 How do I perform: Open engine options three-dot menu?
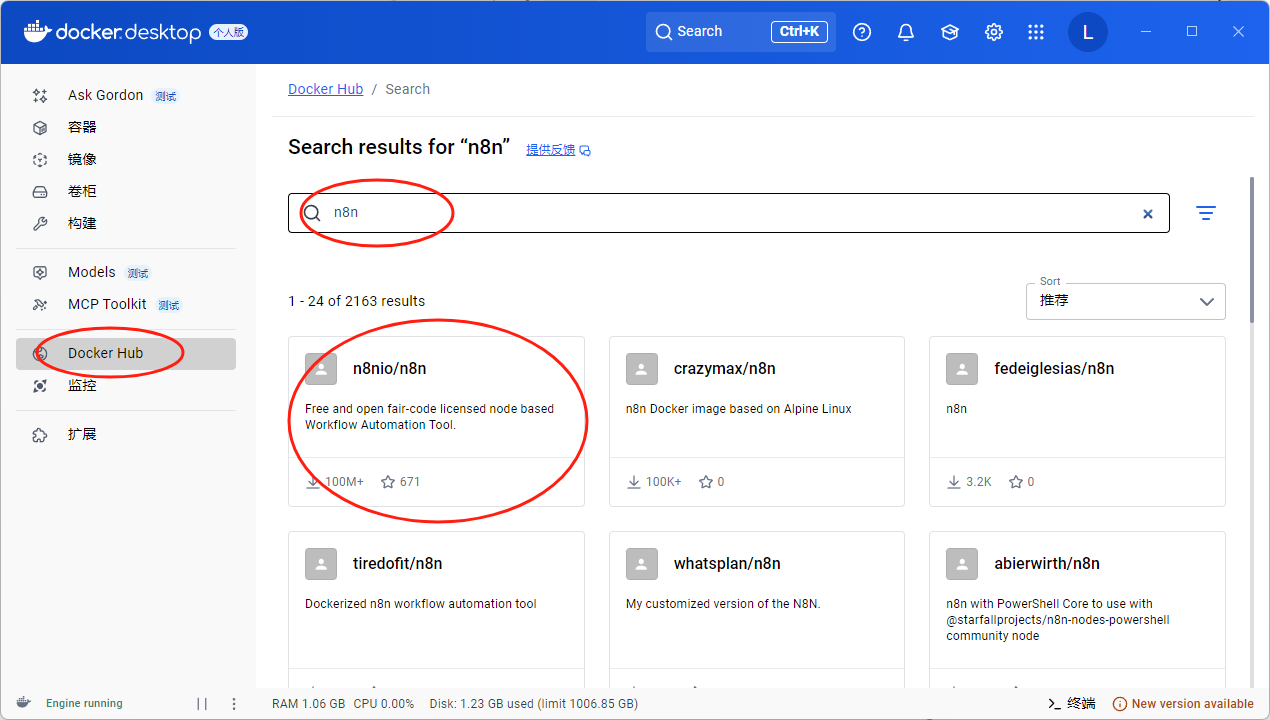point(234,703)
